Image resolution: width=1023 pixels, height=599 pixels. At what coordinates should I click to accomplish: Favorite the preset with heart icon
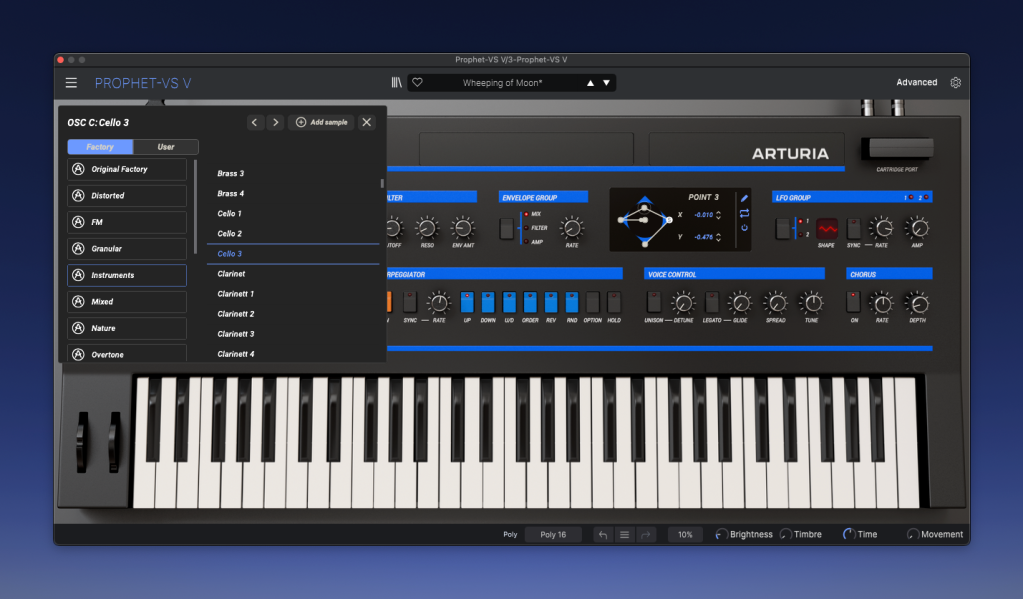(x=418, y=83)
